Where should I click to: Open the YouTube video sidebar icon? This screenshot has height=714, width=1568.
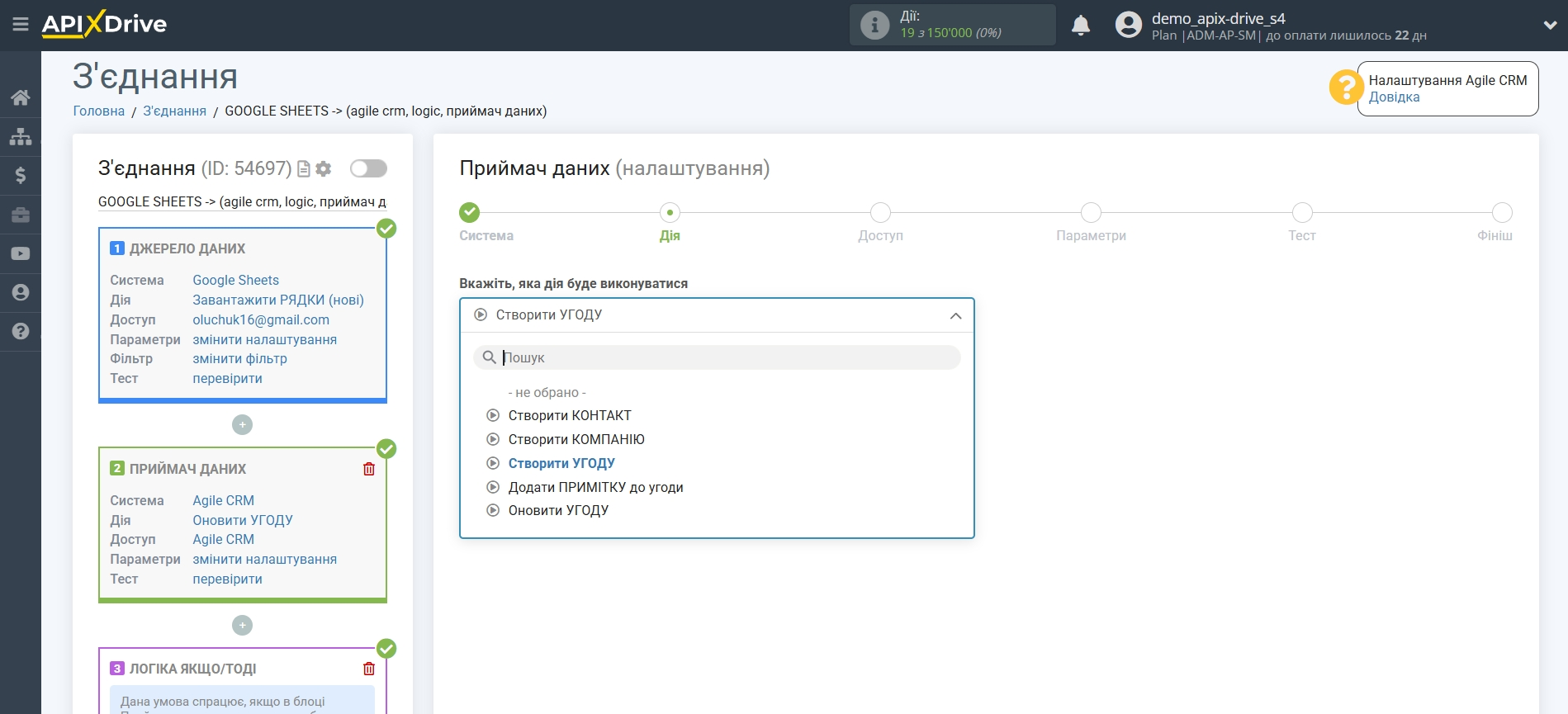(x=21, y=253)
